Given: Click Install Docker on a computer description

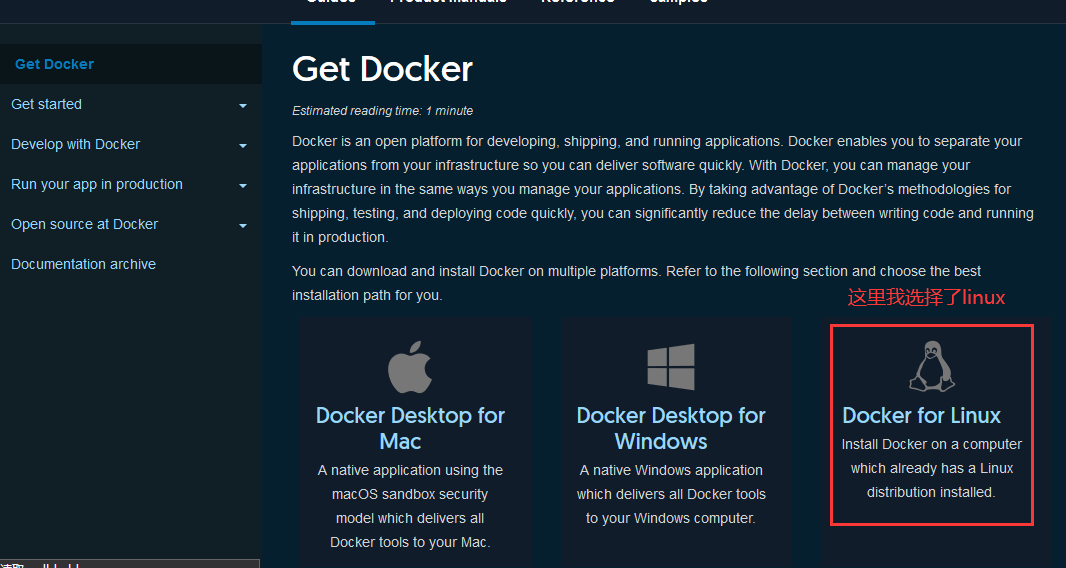Looking at the screenshot, I should click(x=931, y=468).
